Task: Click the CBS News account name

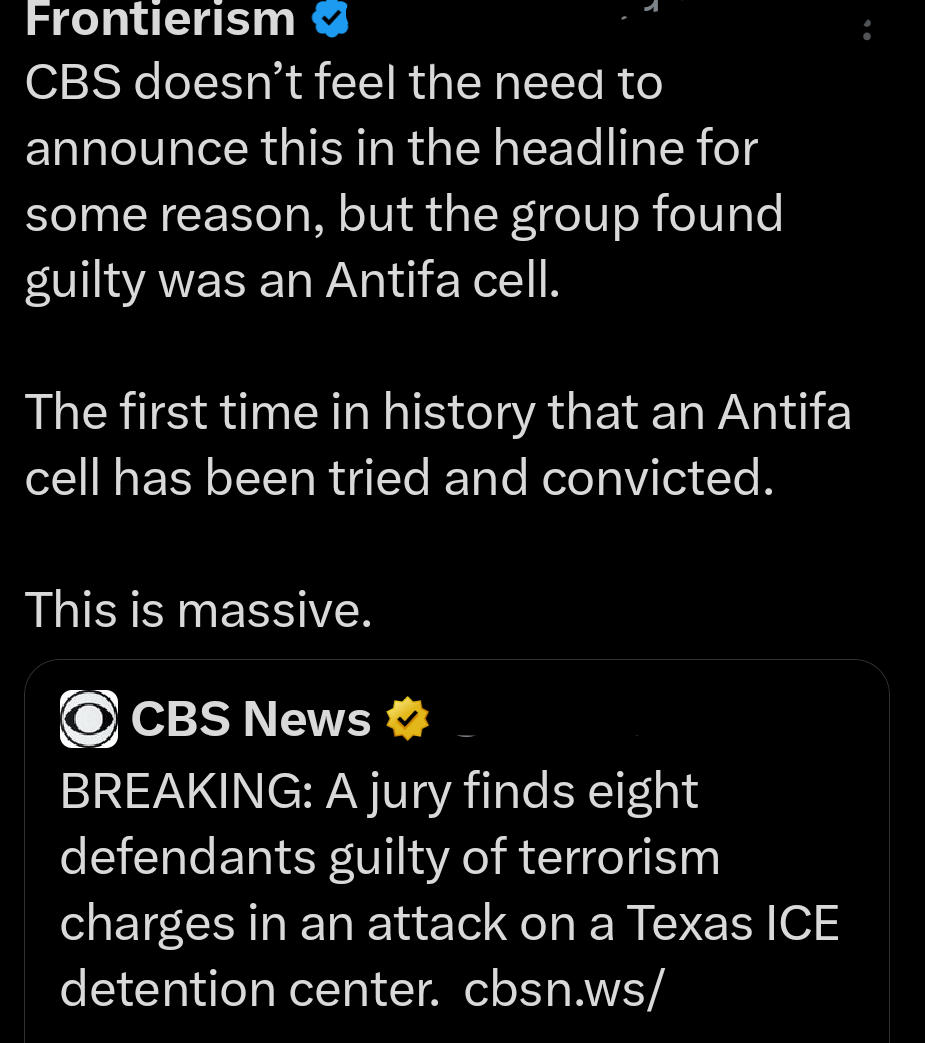Action: click(250, 718)
